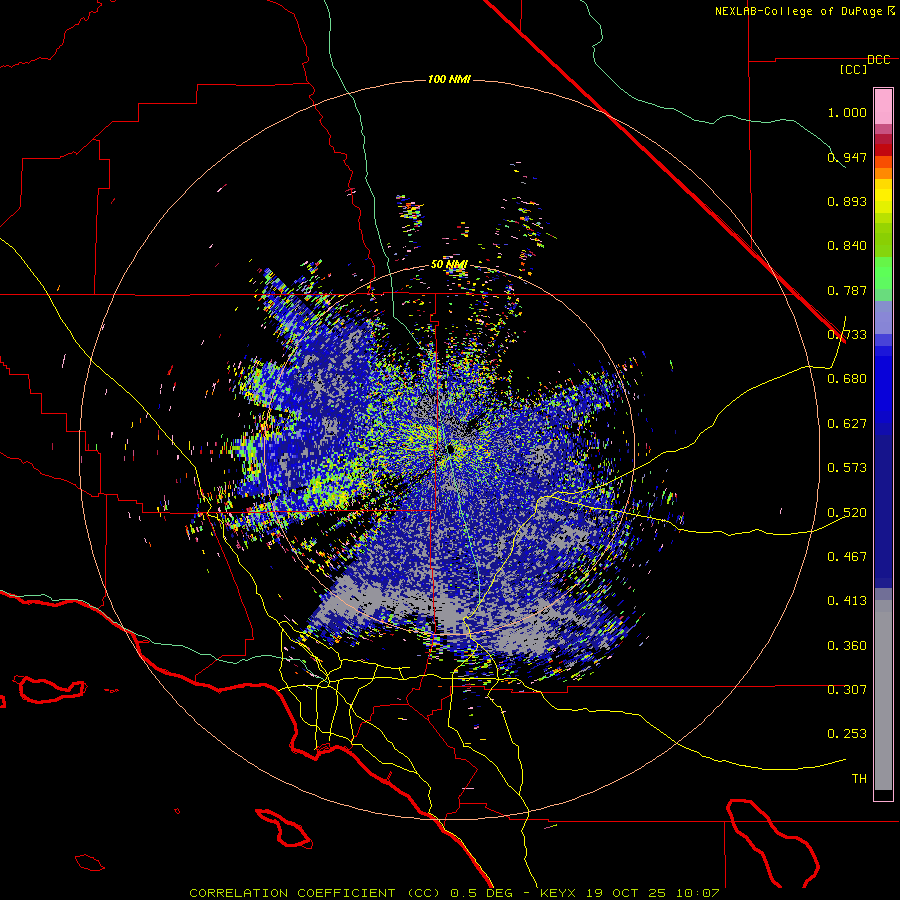Click the 100 NMI range ring label
Screen dimensions: 900x900
[x=449, y=79]
